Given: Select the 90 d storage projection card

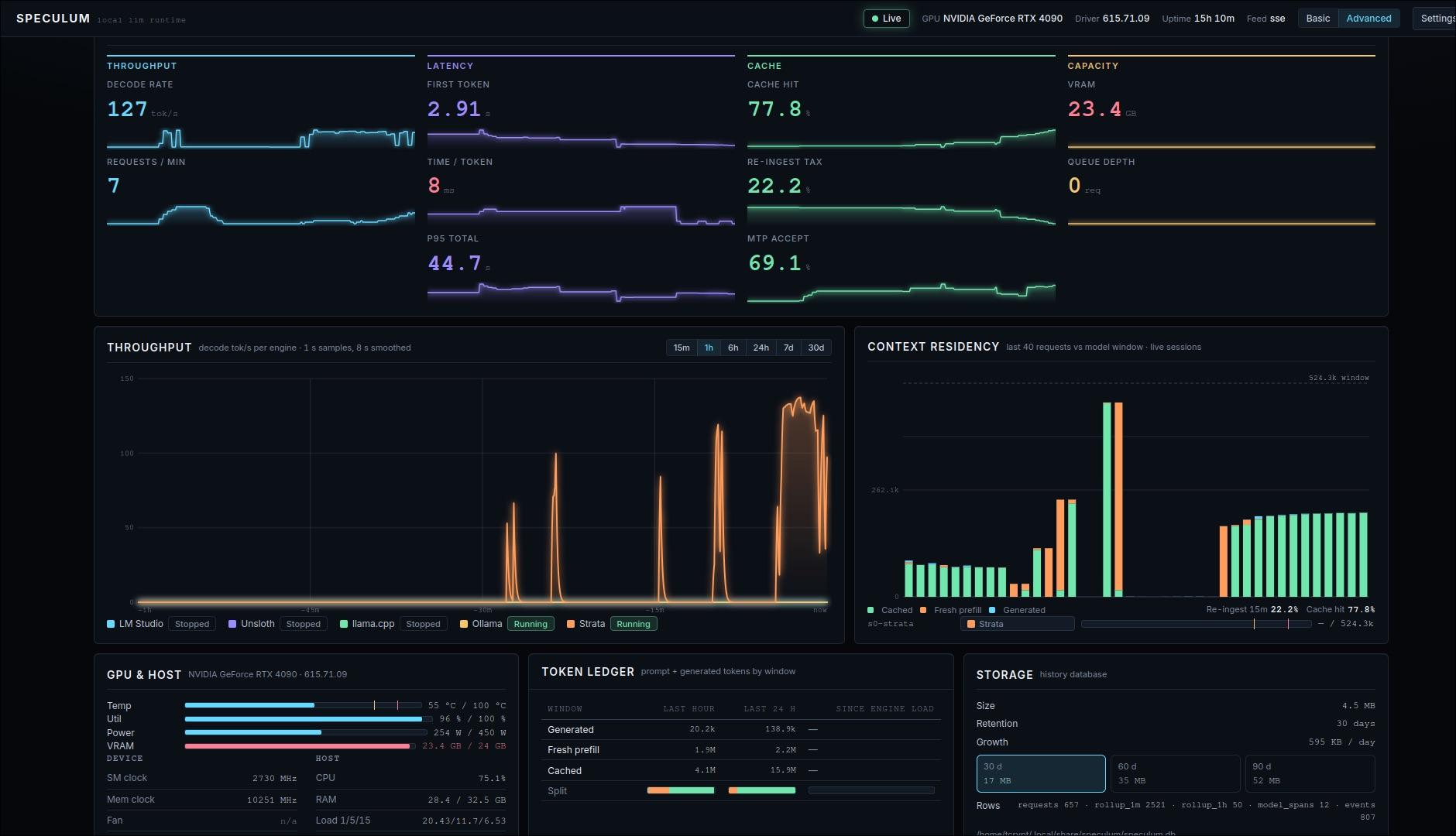Looking at the screenshot, I should point(1310,773).
